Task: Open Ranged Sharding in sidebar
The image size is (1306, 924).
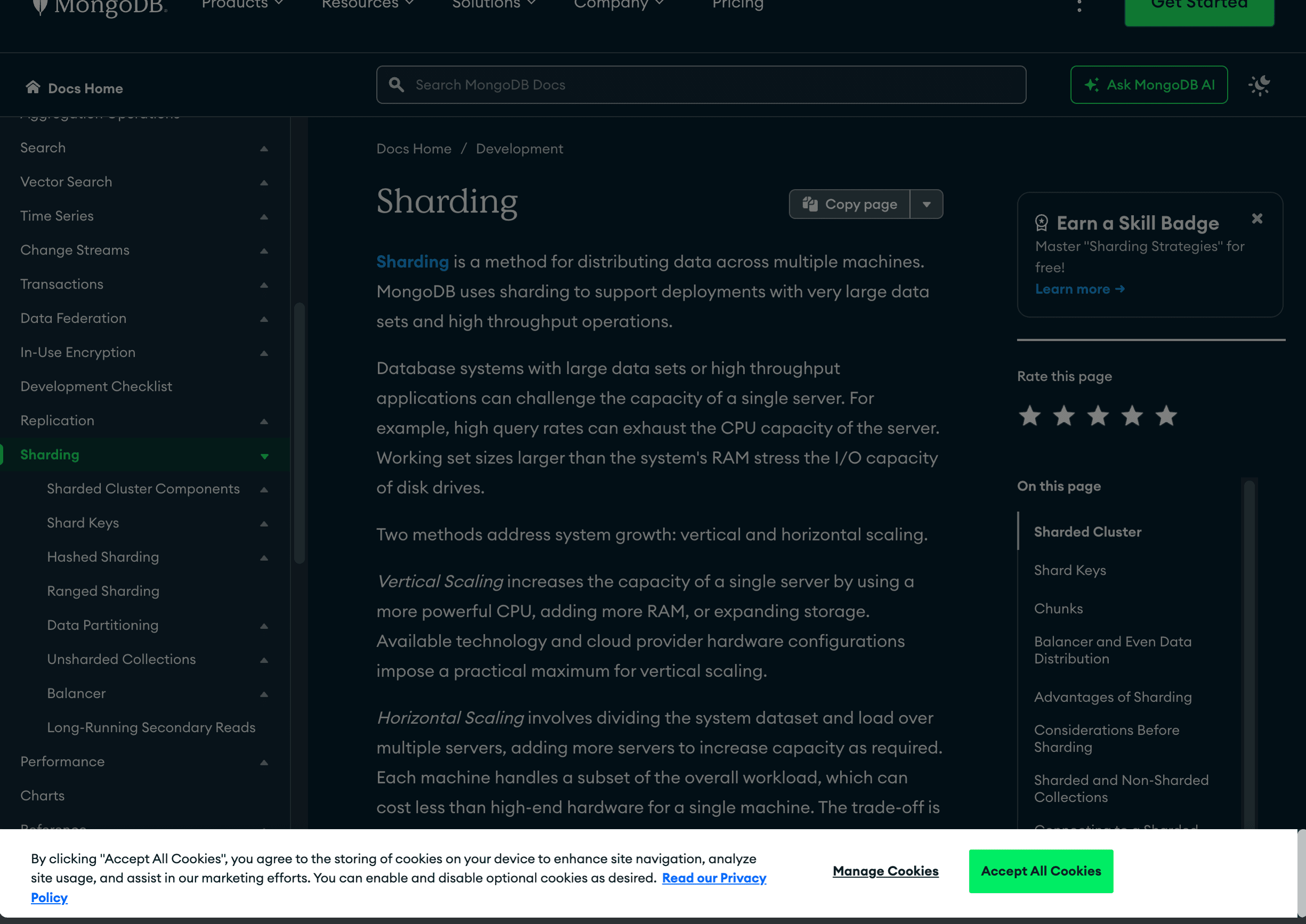Action: coord(103,591)
